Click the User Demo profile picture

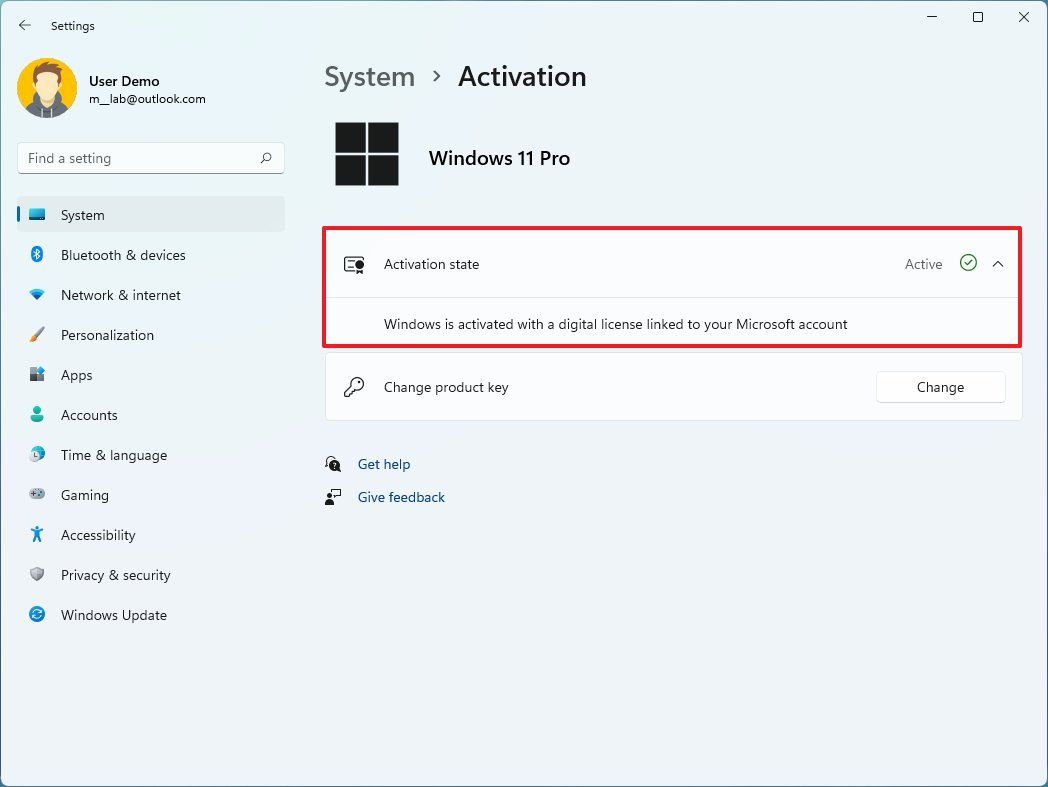tap(47, 88)
